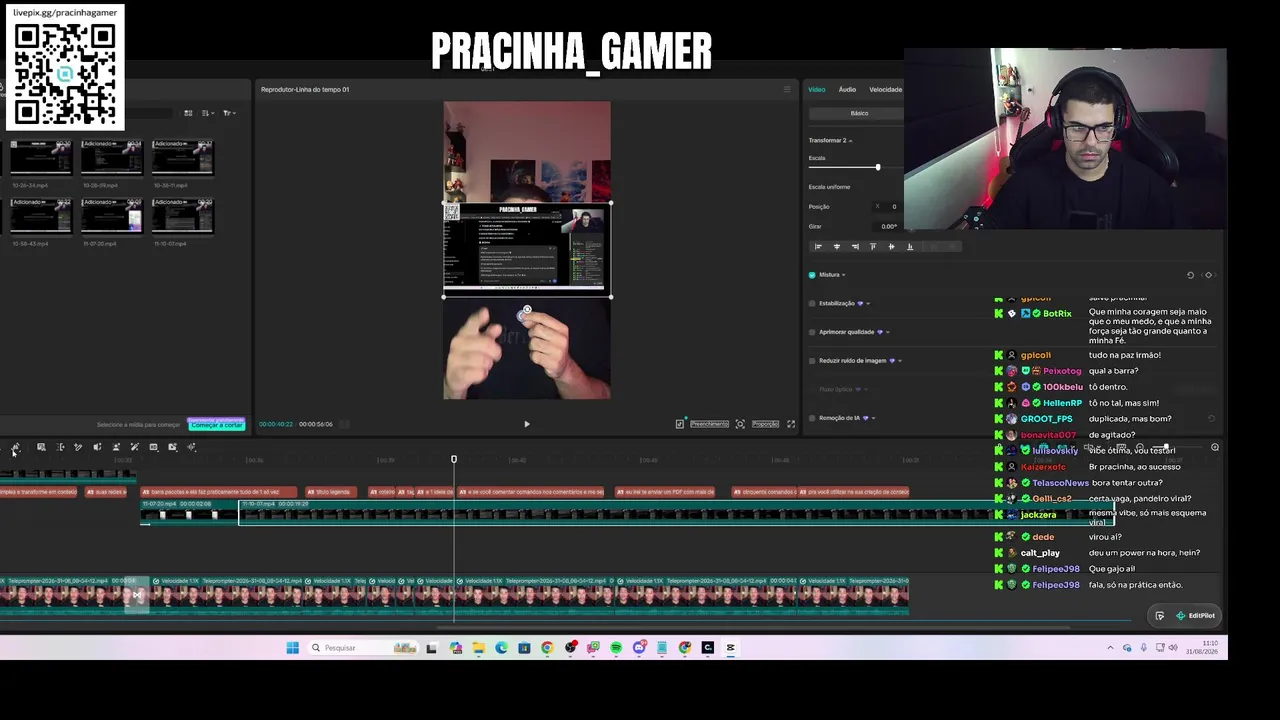Switch to the Áudio tab

[847, 90]
